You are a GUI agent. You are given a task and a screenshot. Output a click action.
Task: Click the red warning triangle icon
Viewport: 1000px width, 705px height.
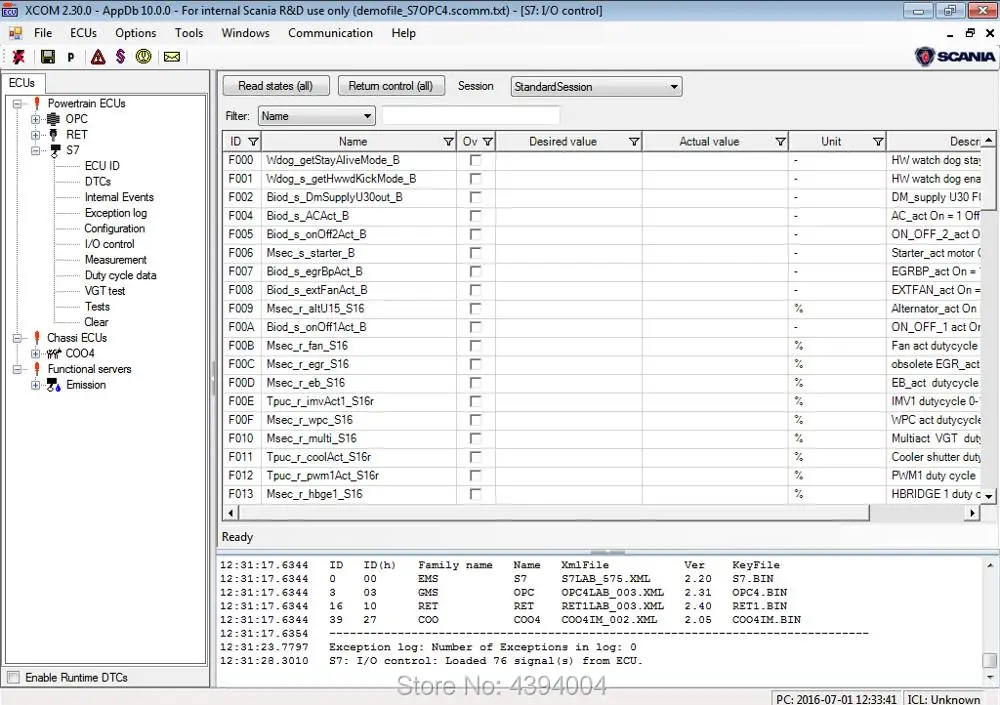click(x=98, y=57)
